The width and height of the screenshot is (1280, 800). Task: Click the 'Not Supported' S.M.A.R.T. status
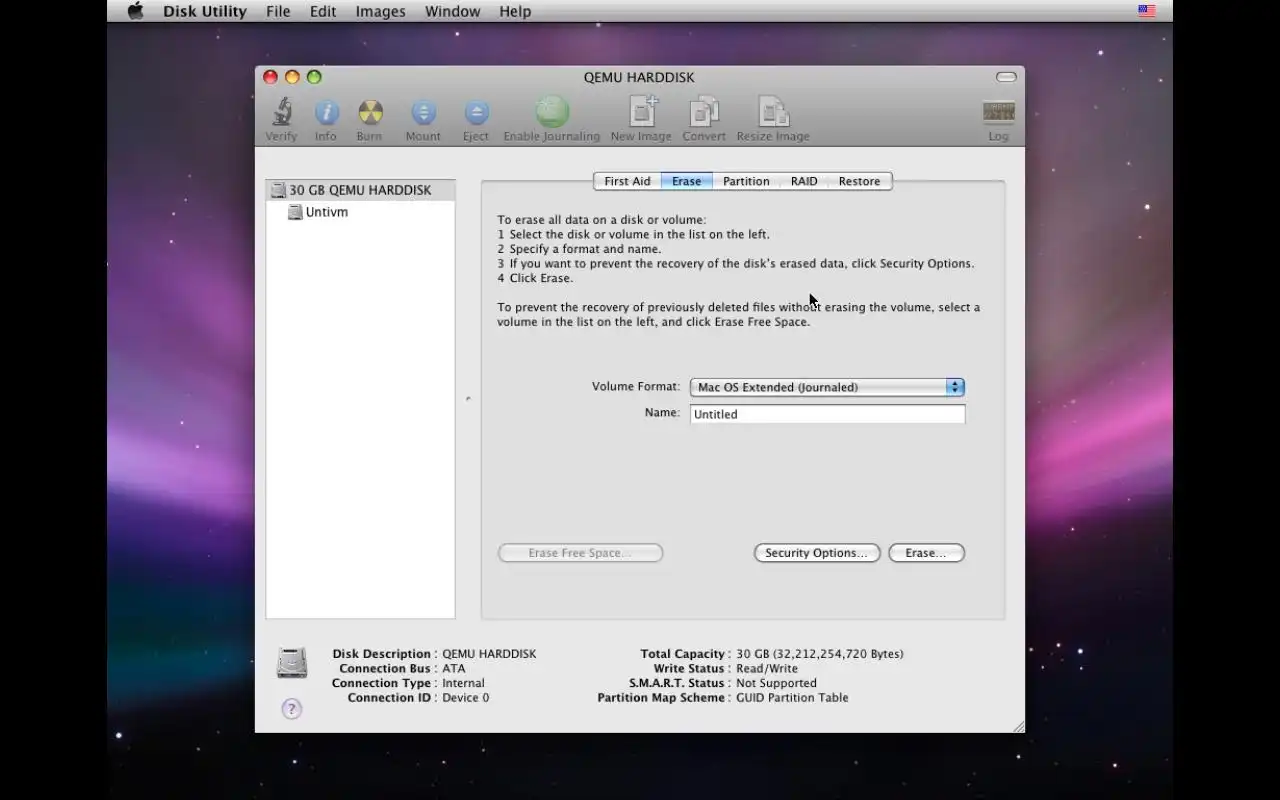pos(776,683)
